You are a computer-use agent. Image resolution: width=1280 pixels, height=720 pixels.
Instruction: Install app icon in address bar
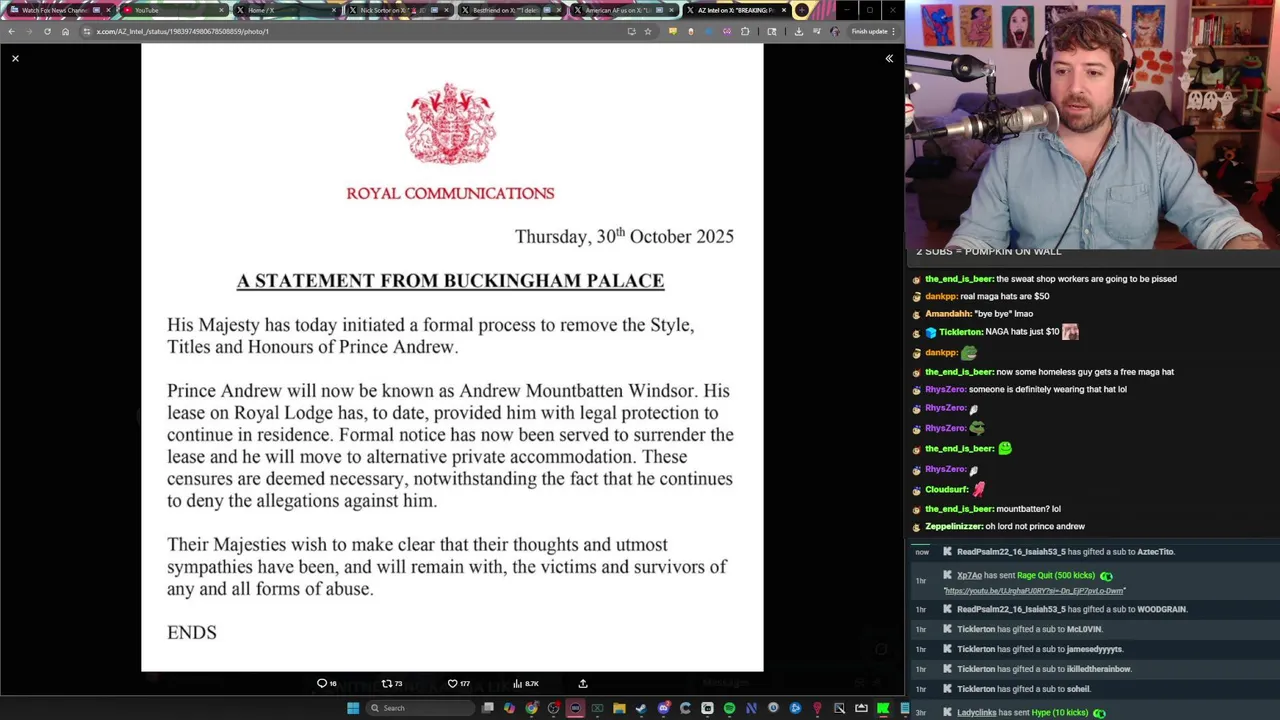(631, 31)
